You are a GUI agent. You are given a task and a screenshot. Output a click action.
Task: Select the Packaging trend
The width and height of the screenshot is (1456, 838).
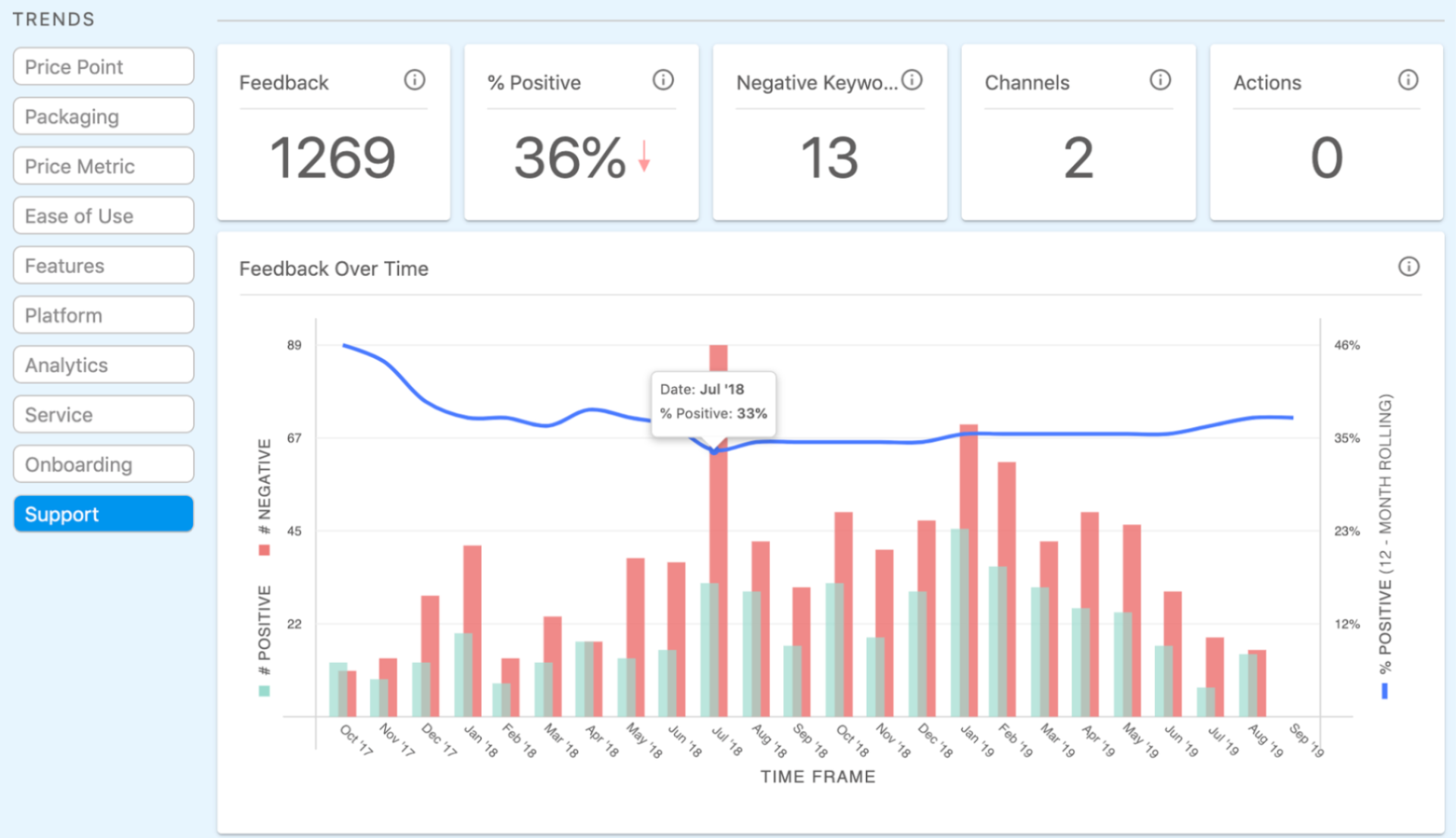click(x=103, y=117)
